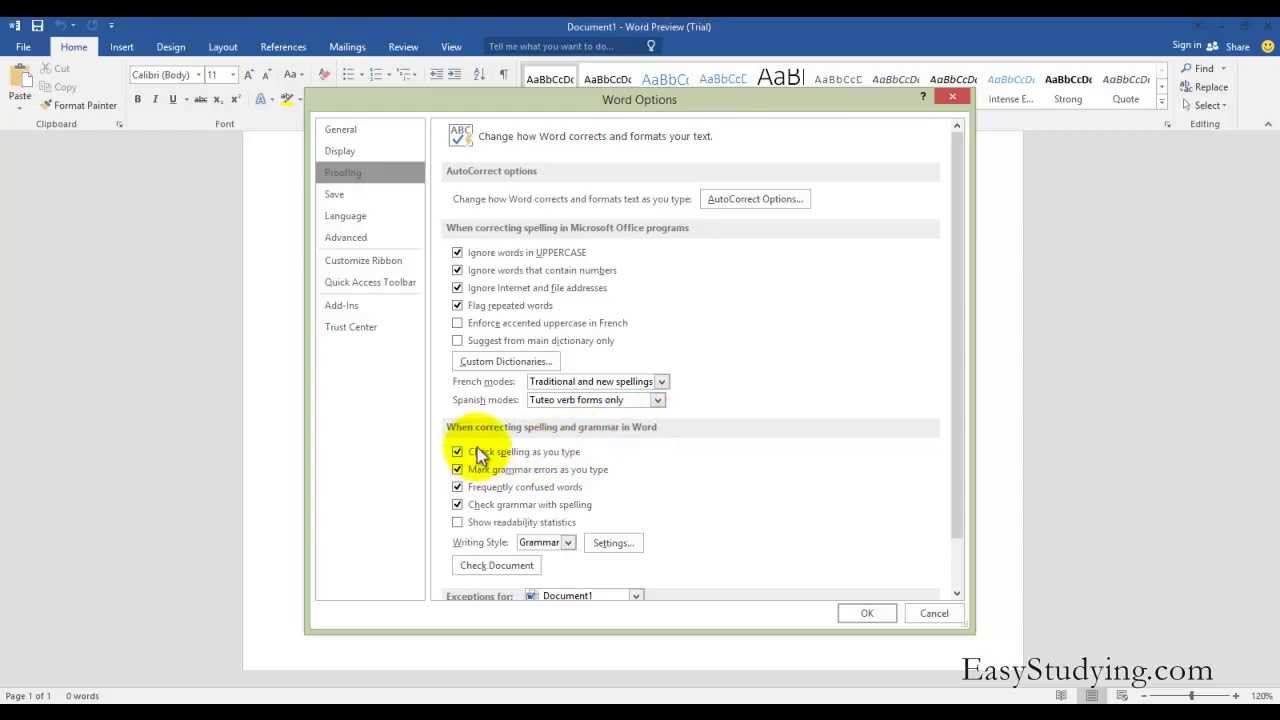1280x720 pixels.
Task: Click the Clear All Formatting icon
Action: click(x=324, y=75)
